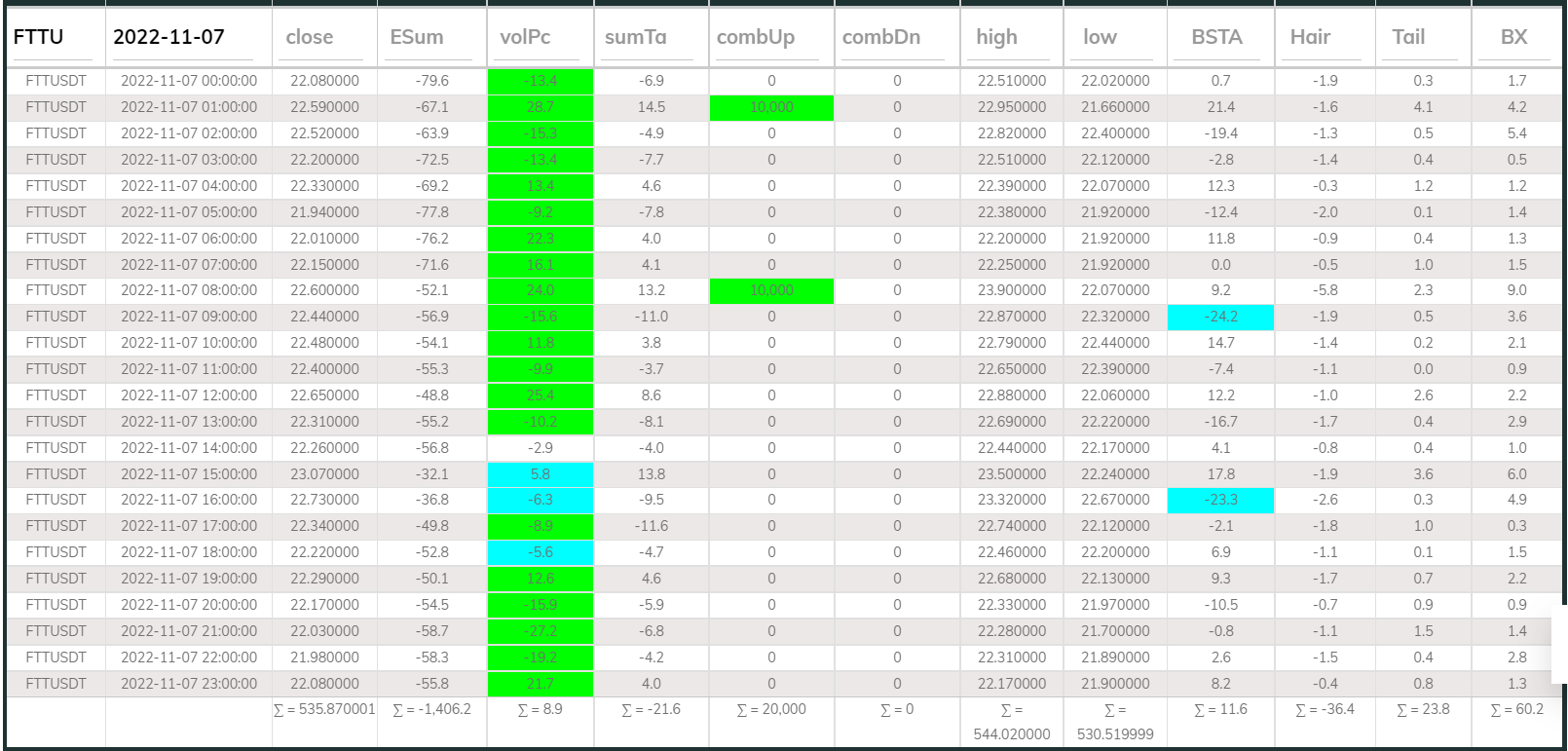The width and height of the screenshot is (1568, 751).
Task: Click Hair column sum -36.4
Action: 1325,709
